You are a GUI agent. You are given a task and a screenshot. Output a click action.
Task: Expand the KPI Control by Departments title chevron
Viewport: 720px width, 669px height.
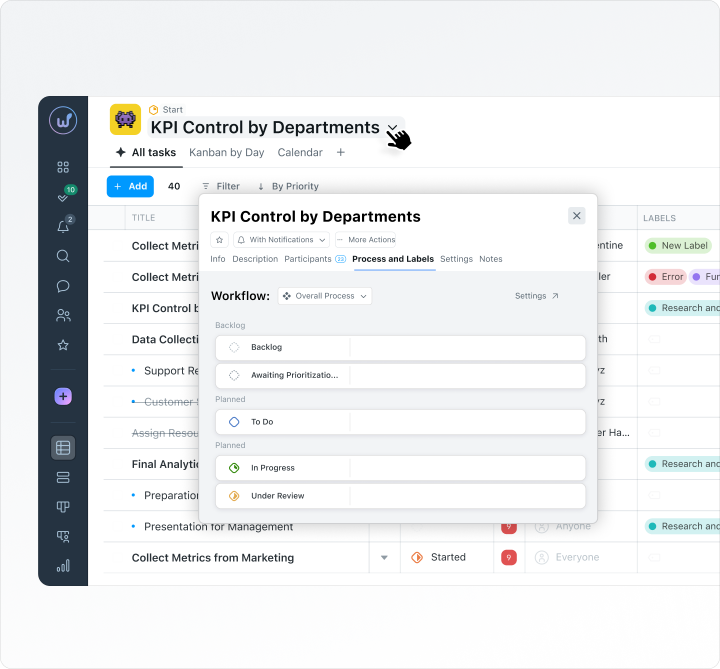pyautogui.click(x=393, y=128)
